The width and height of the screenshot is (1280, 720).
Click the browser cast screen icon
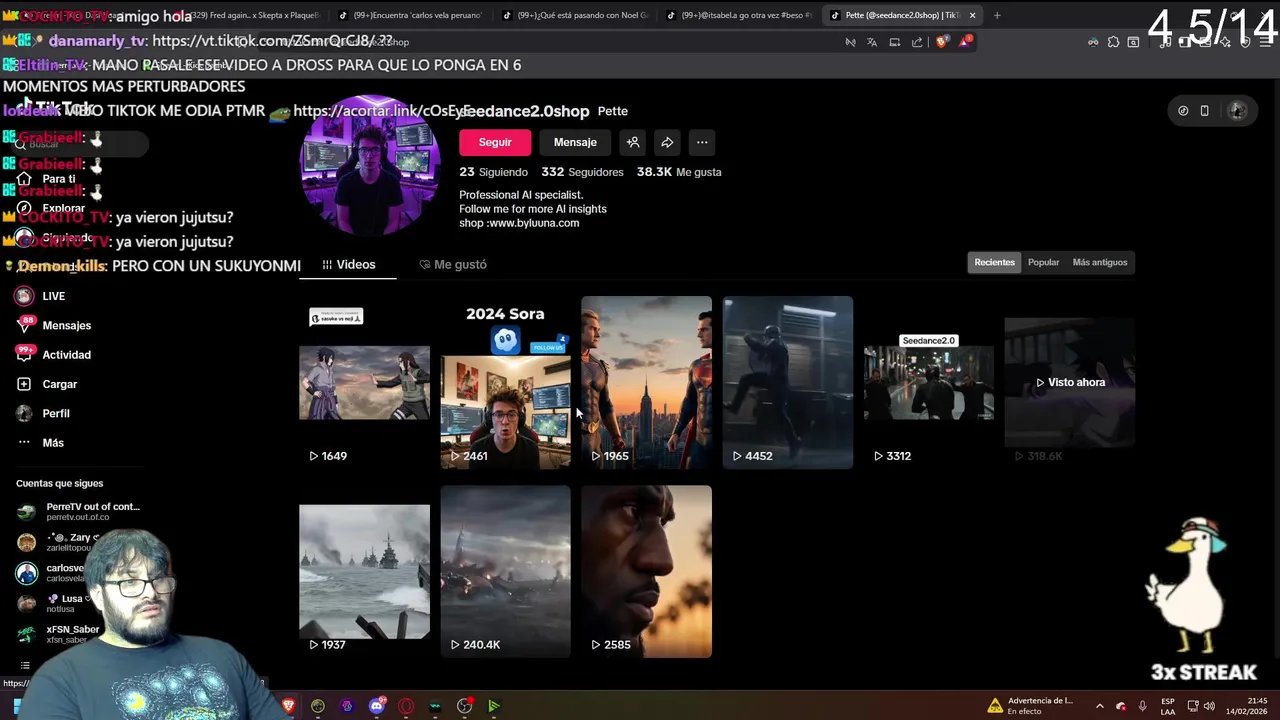(895, 42)
